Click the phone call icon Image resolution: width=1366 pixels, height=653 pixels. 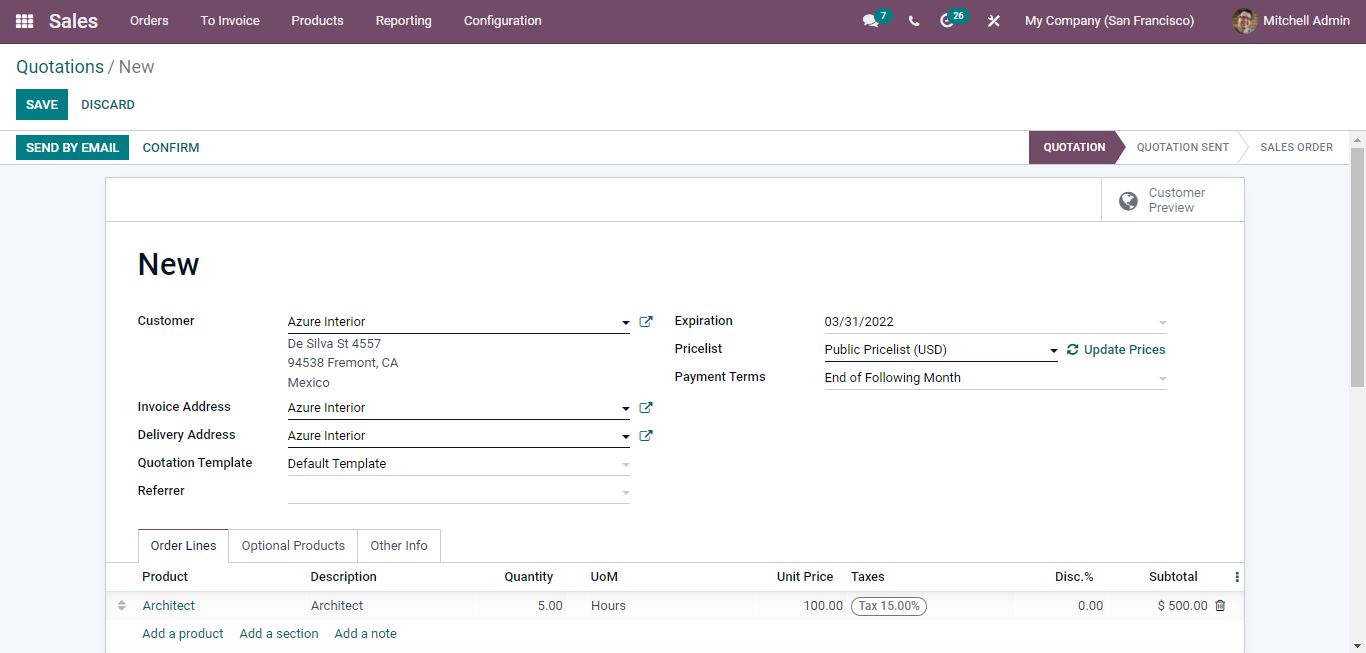pos(914,21)
